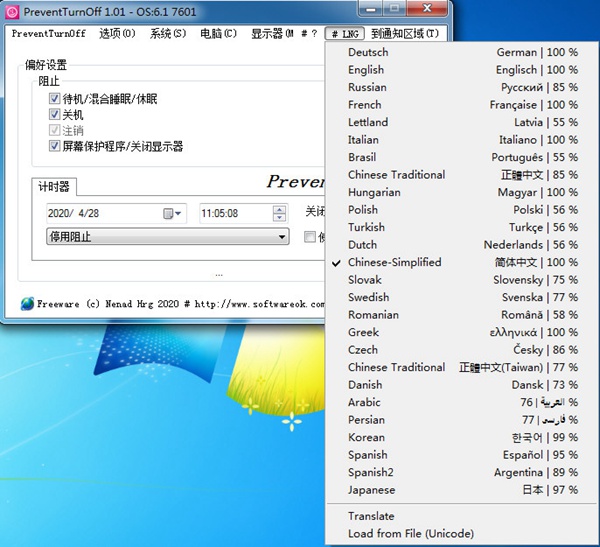
Task: Choose Greek language
Action: click(x=463, y=332)
